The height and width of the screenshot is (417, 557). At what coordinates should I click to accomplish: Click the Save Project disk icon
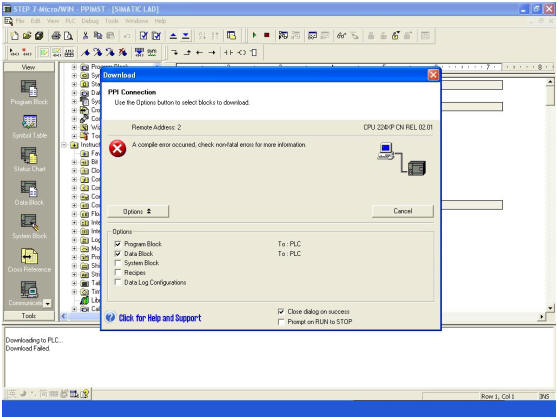point(39,36)
